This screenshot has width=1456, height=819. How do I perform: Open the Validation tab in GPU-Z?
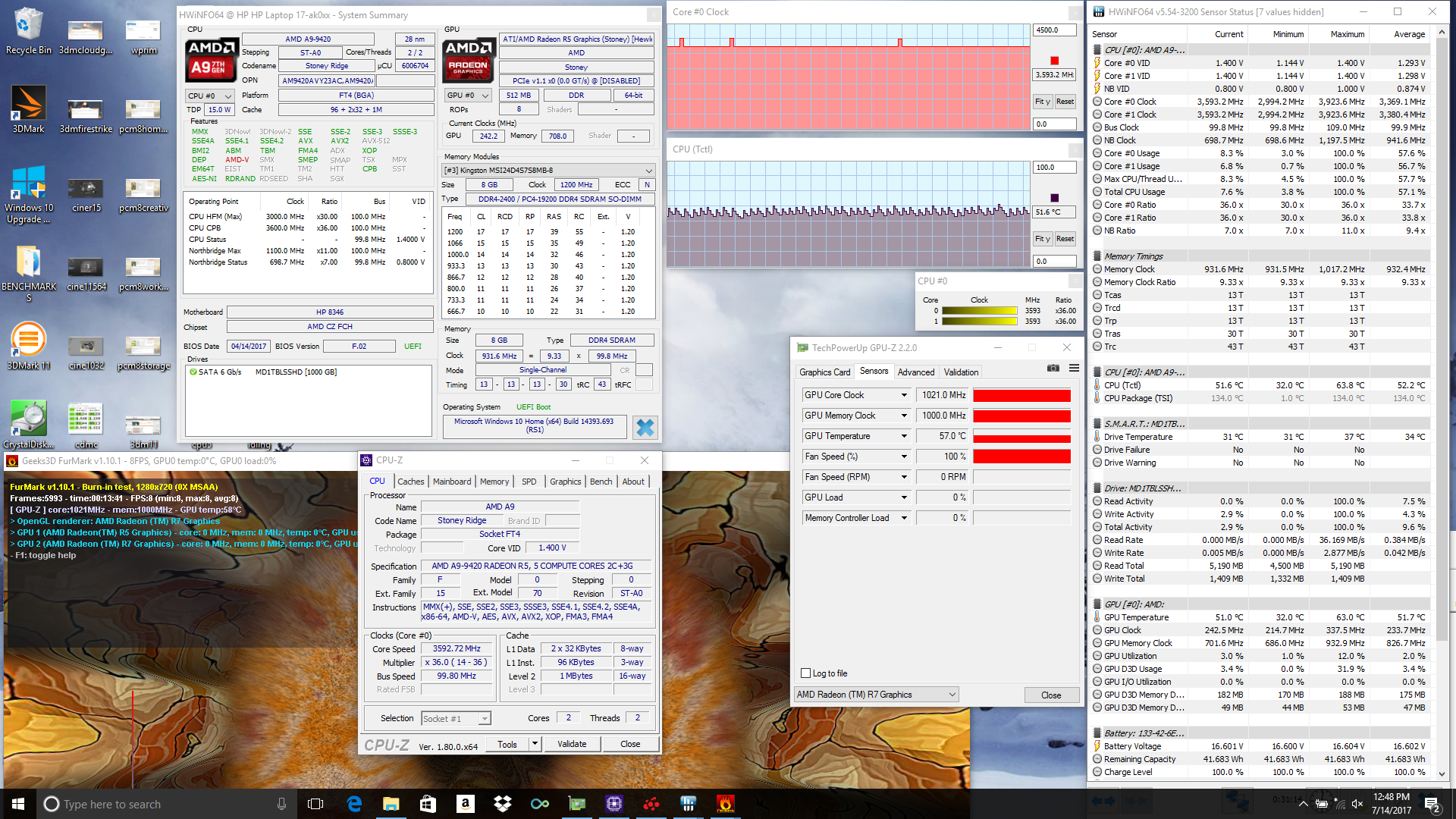[961, 372]
